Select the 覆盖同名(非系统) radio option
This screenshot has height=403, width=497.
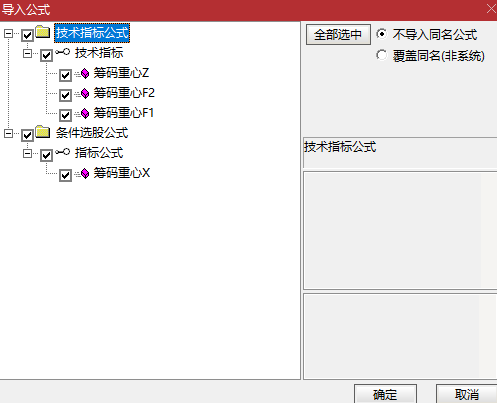click(x=381, y=55)
